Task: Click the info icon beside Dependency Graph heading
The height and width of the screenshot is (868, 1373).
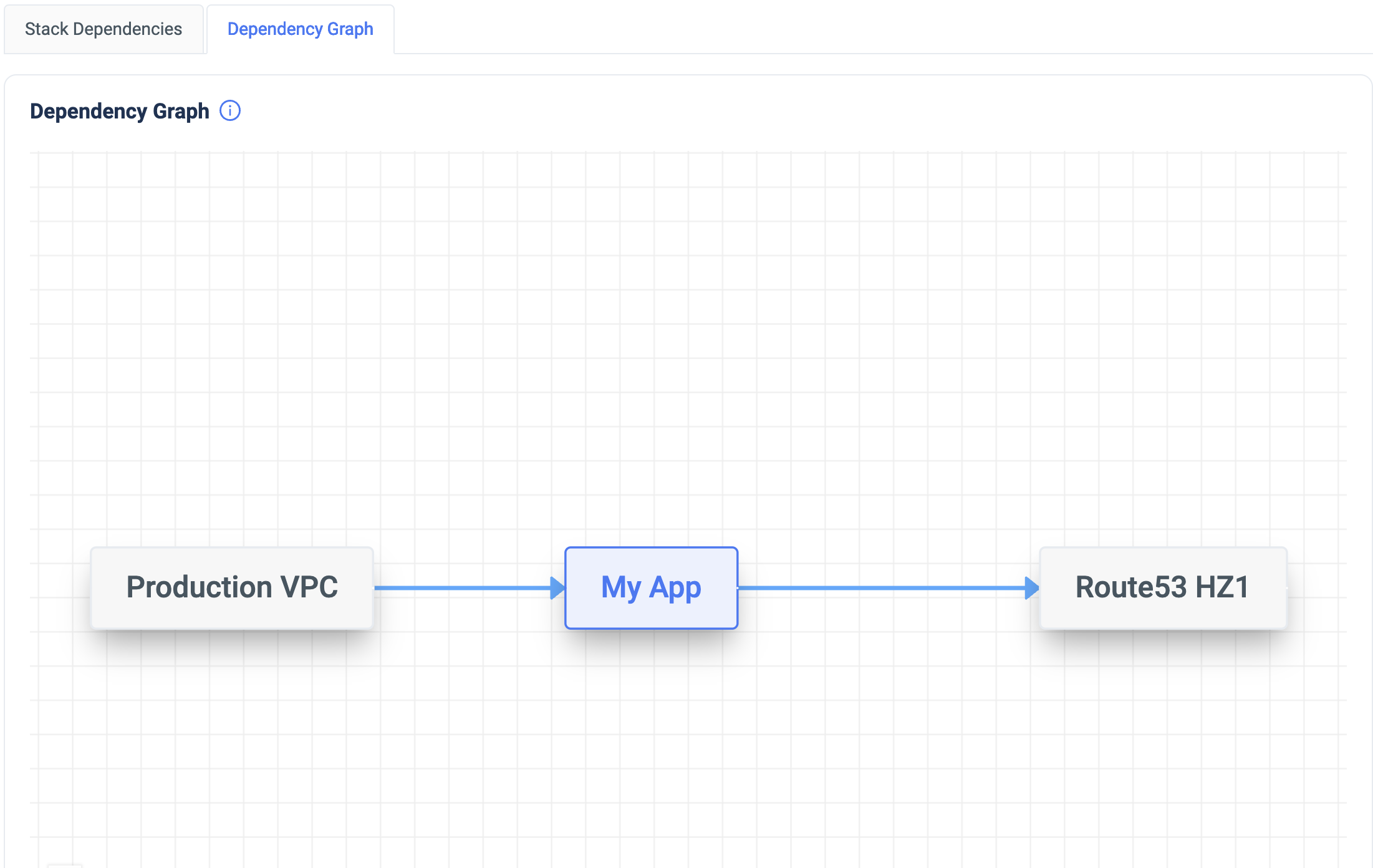Action: point(230,111)
